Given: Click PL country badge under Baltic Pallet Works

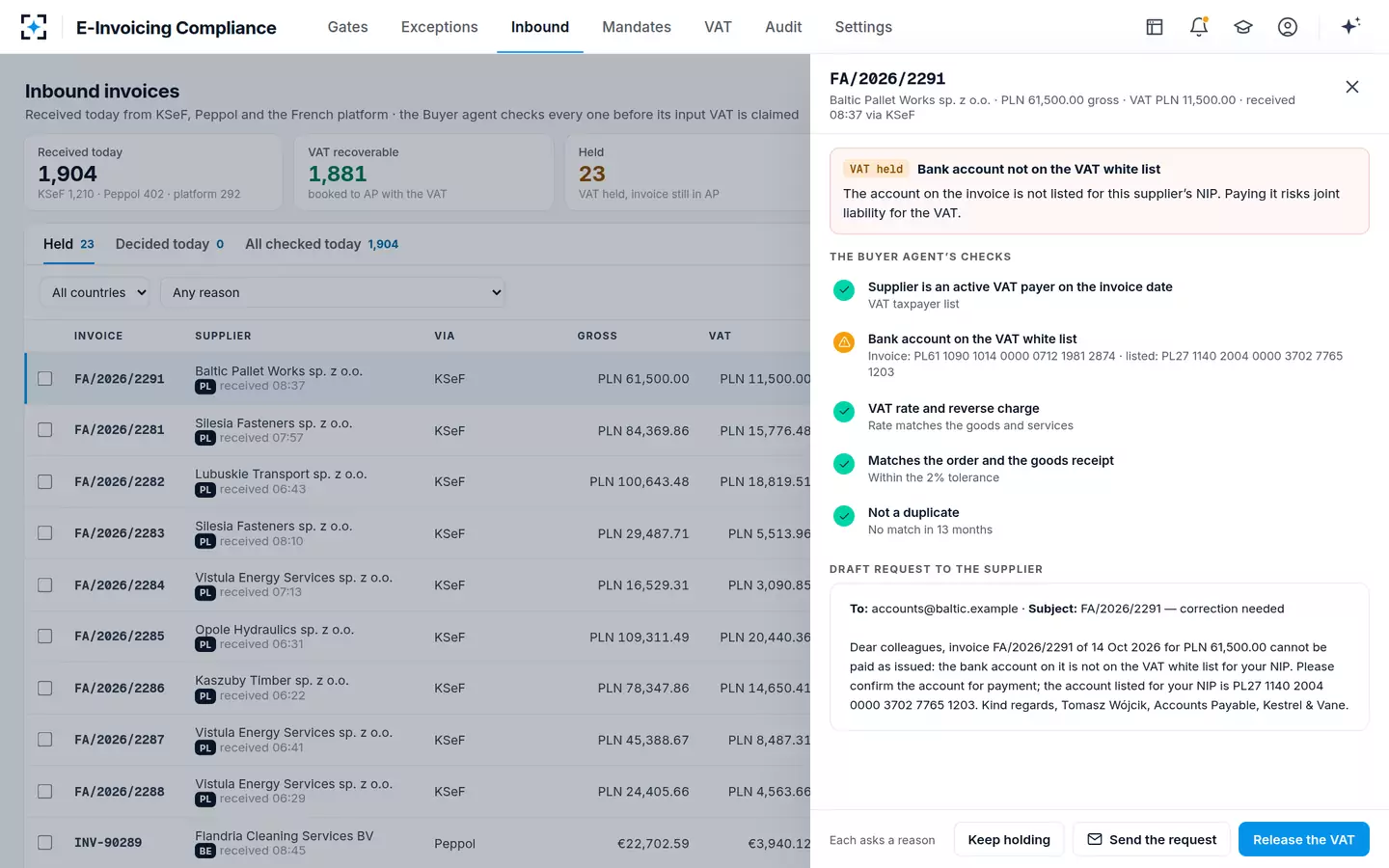Looking at the screenshot, I should 205,387.
